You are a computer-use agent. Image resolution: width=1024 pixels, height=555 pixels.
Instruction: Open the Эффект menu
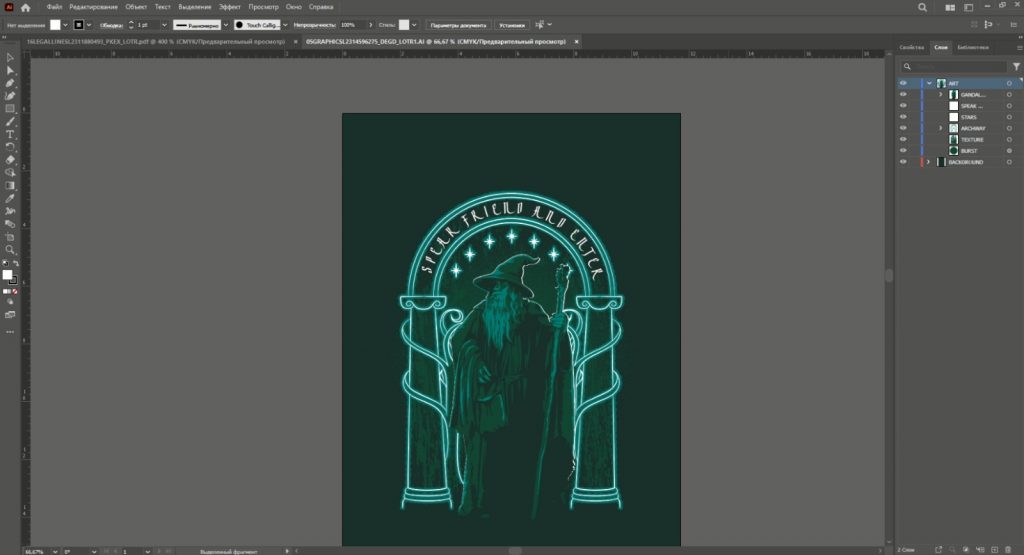tap(230, 7)
